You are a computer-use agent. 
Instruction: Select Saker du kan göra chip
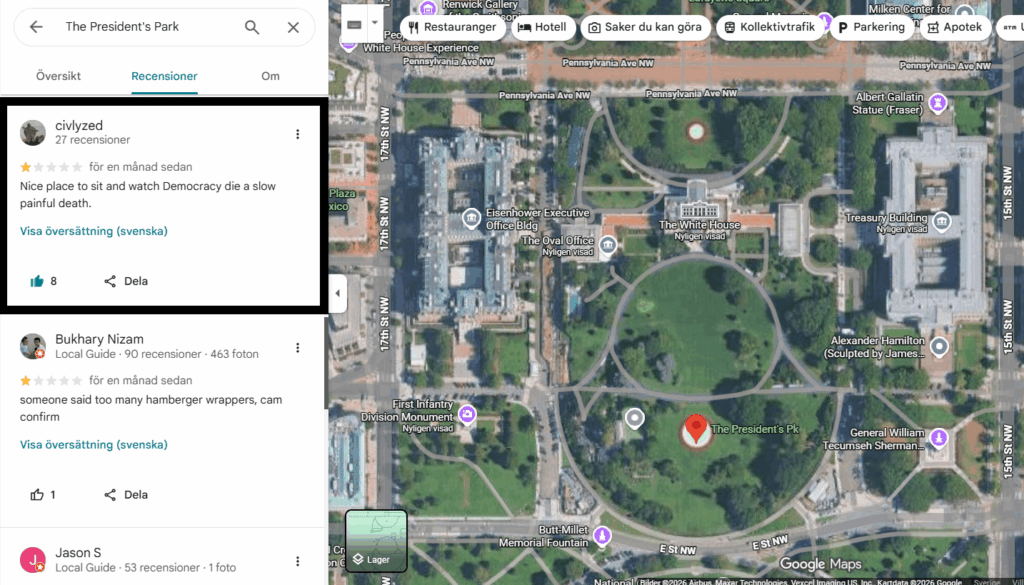tap(645, 27)
